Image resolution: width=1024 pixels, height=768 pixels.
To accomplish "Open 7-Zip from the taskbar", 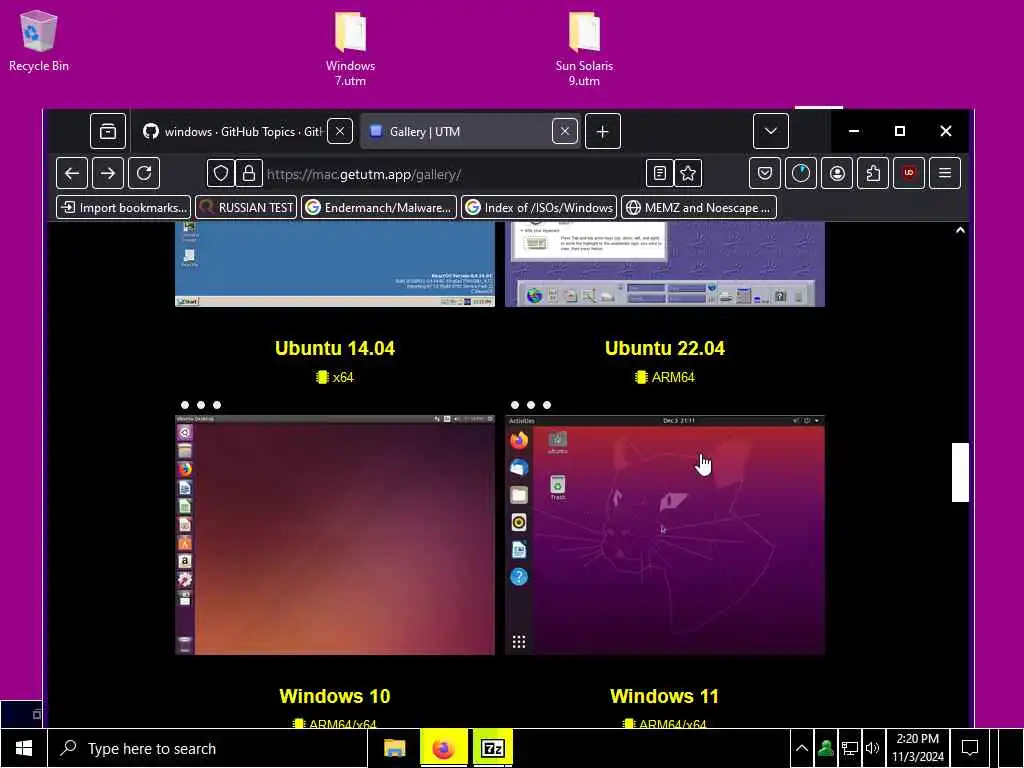I will 492,748.
